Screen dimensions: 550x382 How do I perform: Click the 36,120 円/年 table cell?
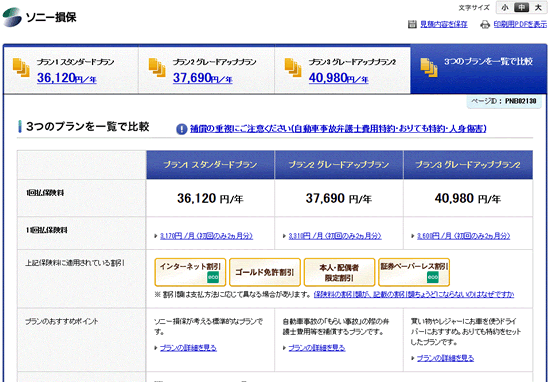click(x=210, y=198)
